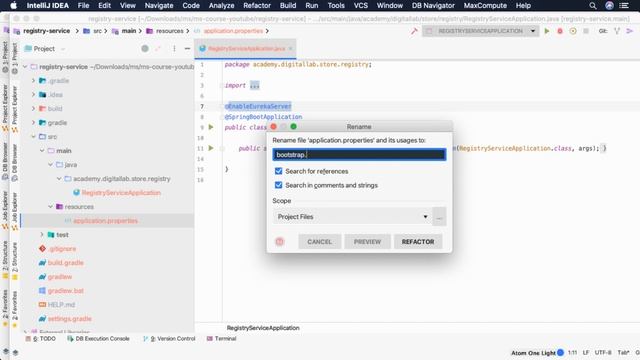Select the .gitignore file
Image resolution: width=640 pixels, height=360 pixels.
tap(62, 249)
